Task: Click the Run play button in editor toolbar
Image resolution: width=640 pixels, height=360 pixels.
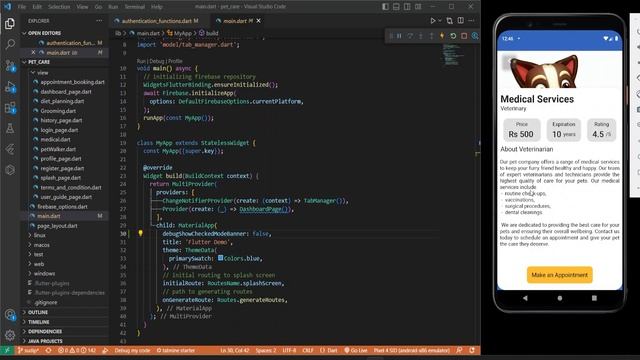Action: 433,20
